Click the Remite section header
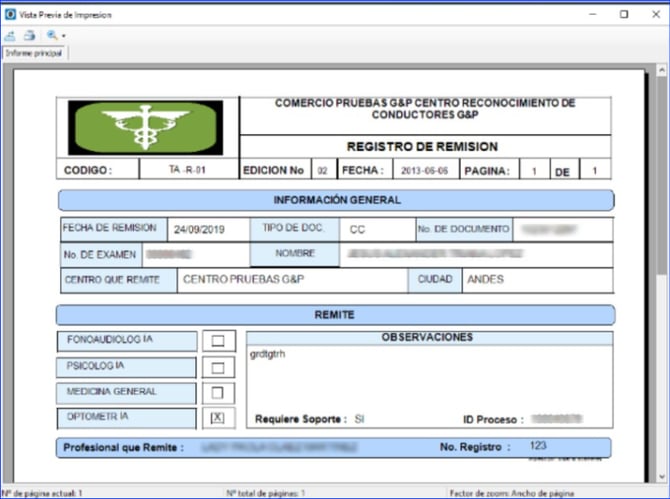The height and width of the screenshot is (499, 670). (x=336, y=315)
